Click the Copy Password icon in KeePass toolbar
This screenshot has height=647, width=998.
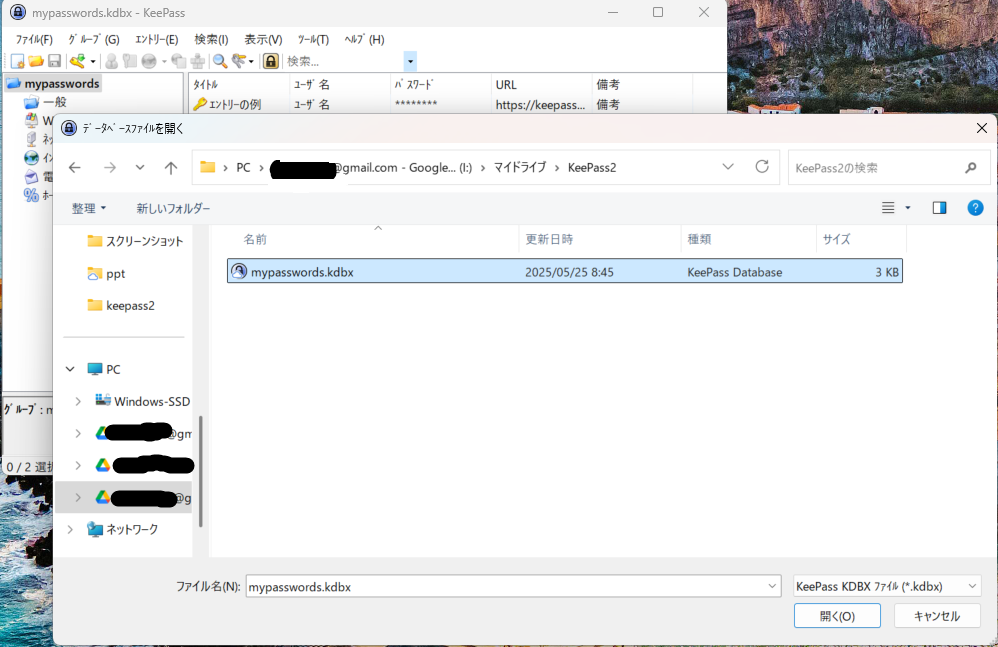pos(130,61)
